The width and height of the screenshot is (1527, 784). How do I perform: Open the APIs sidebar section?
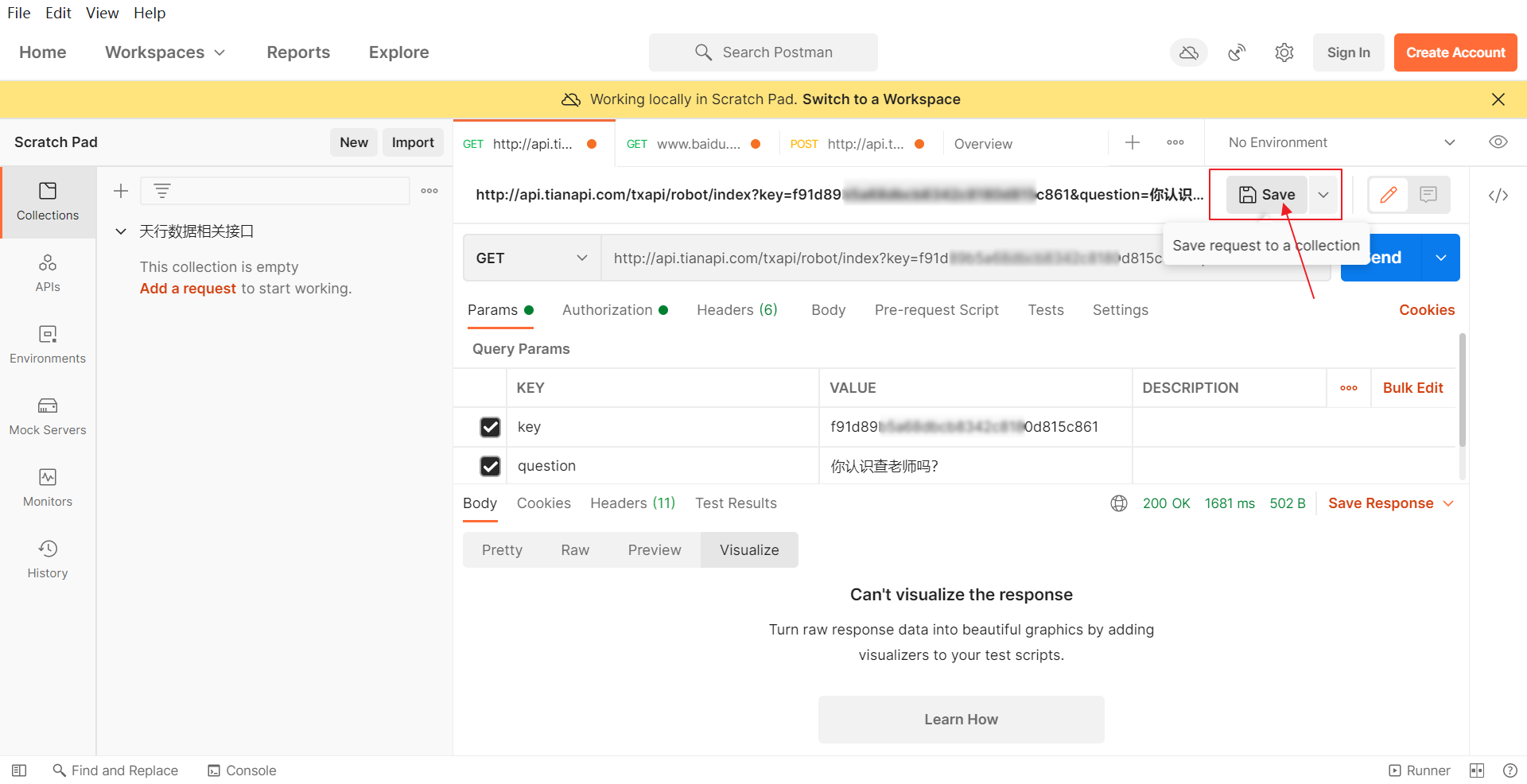point(48,273)
